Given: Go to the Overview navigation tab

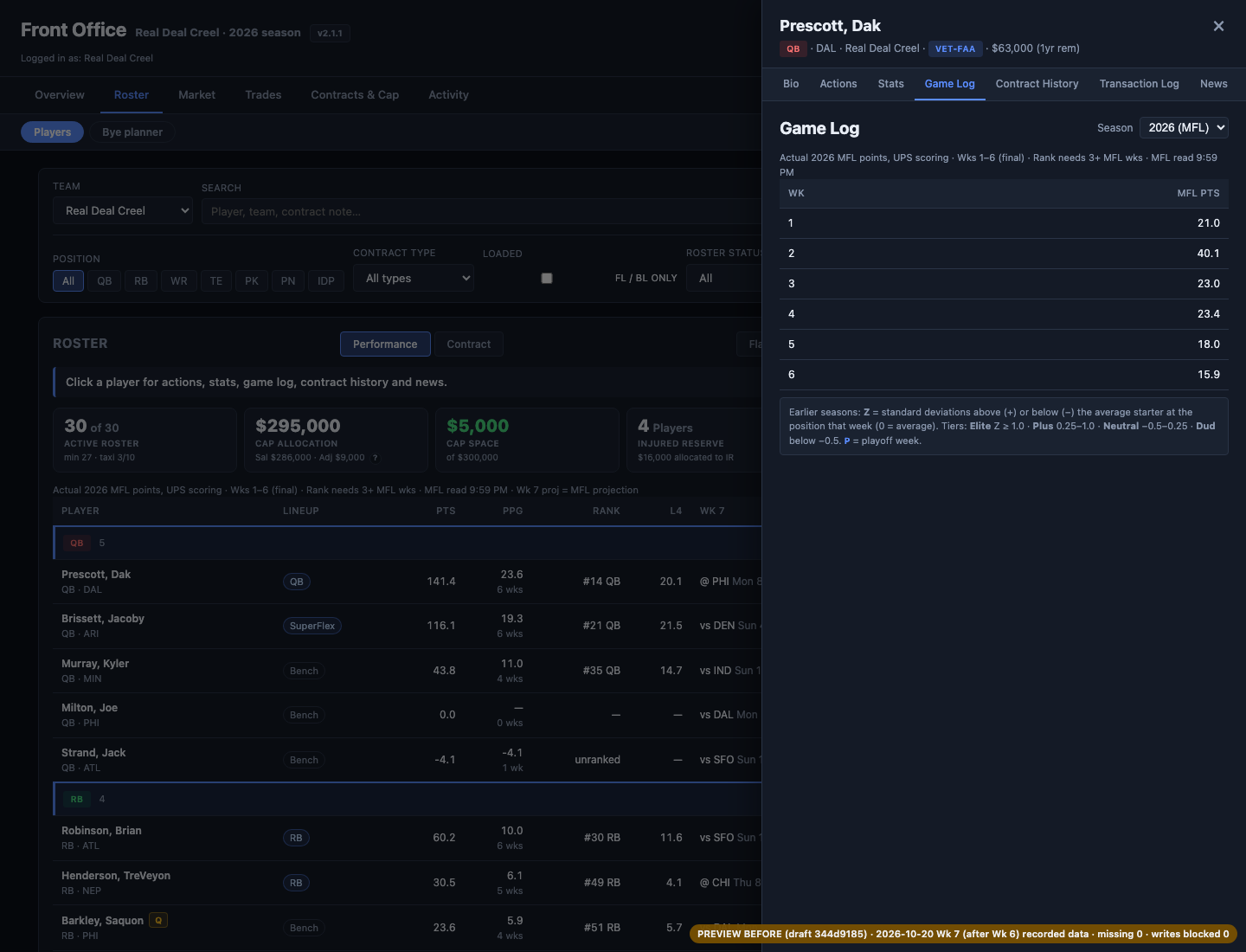Looking at the screenshot, I should tap(60, 95).
